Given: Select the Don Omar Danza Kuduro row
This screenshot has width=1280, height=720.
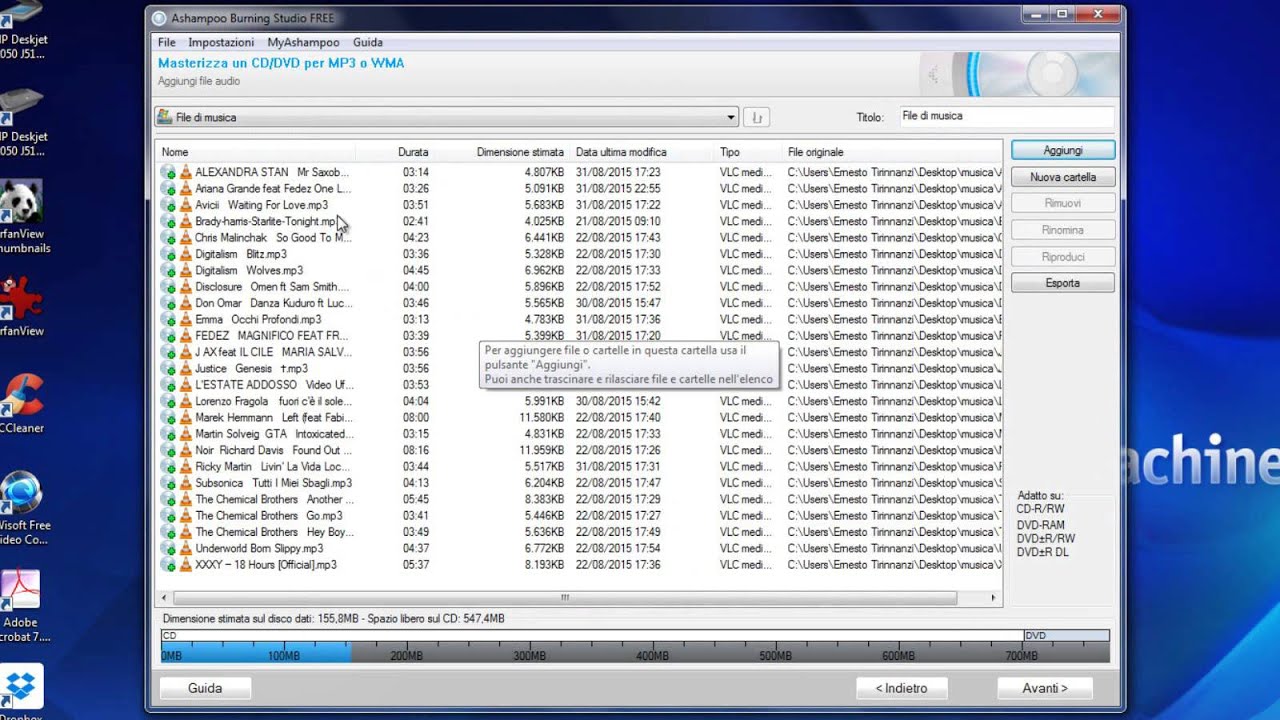Looking at the screenshot, I should point(580,303).
